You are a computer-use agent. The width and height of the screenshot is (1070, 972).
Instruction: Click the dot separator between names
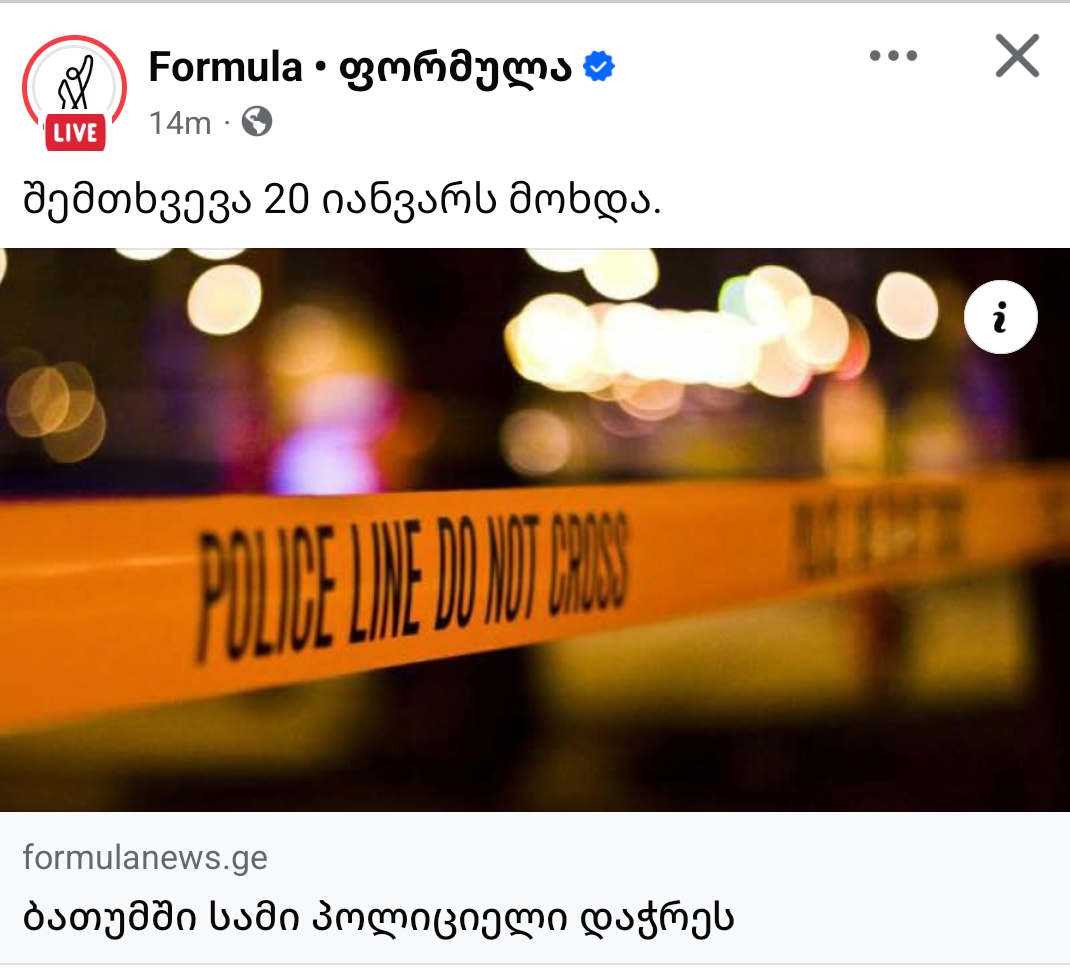320,68
